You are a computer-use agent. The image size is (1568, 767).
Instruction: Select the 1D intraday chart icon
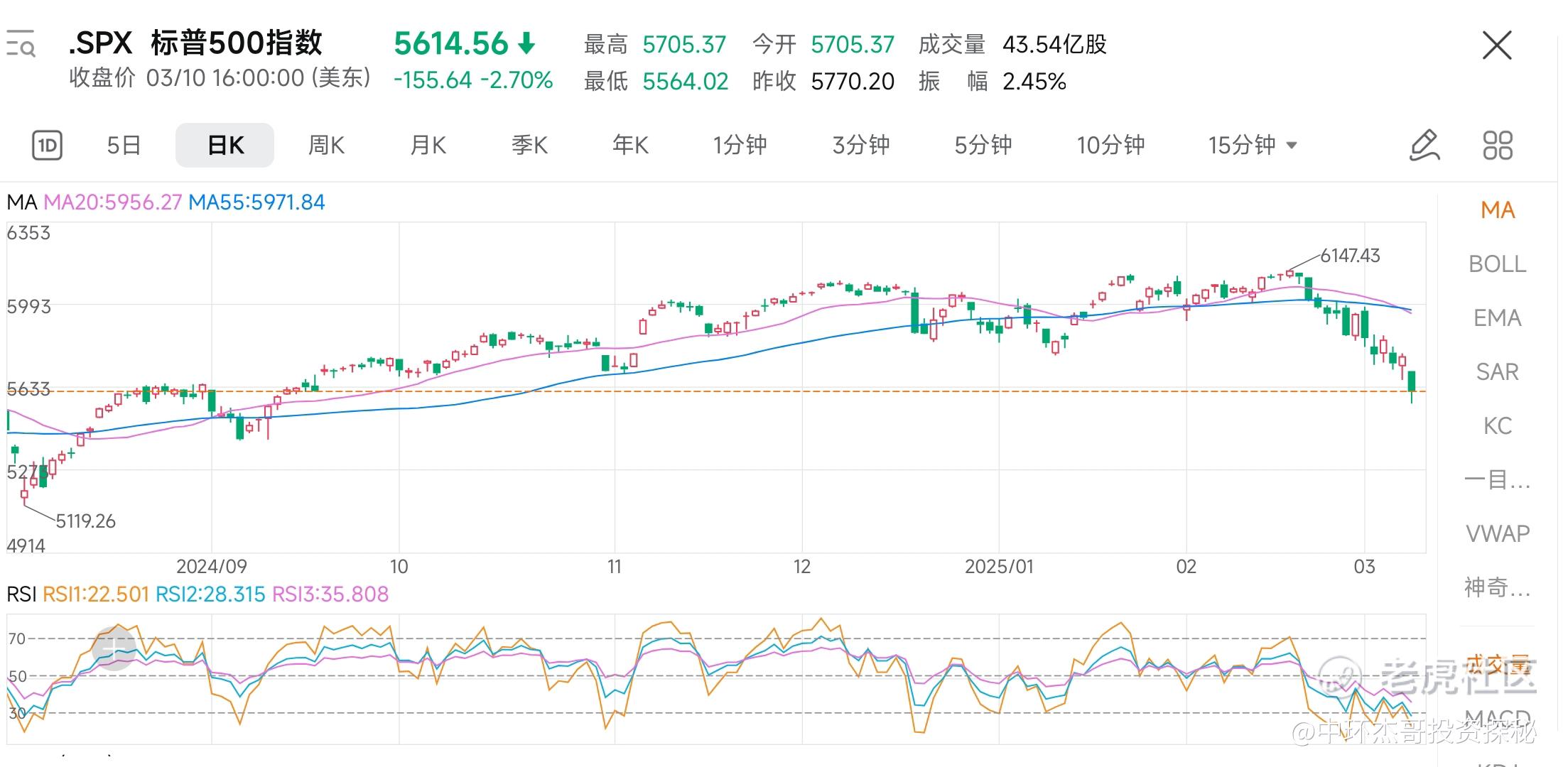48,146
